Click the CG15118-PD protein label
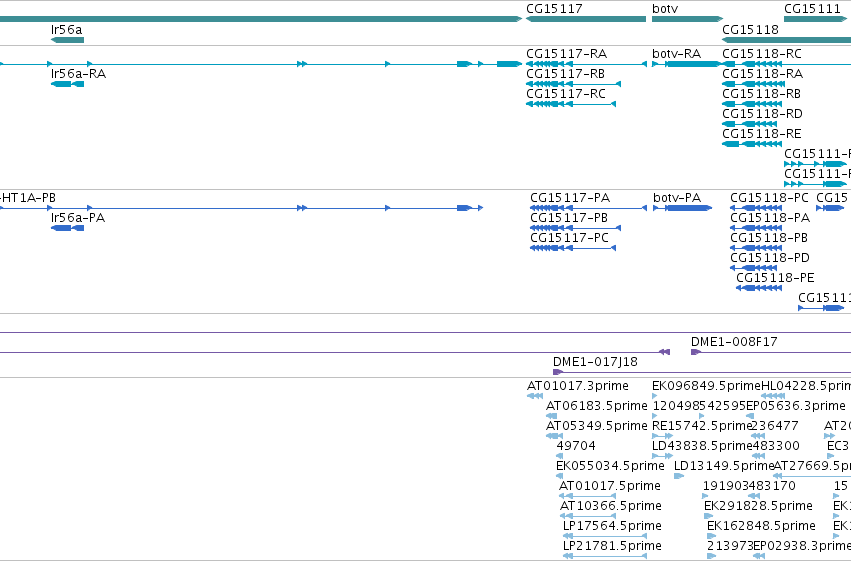The width and height of the screenshot is (851, 561). pos(770,258)
